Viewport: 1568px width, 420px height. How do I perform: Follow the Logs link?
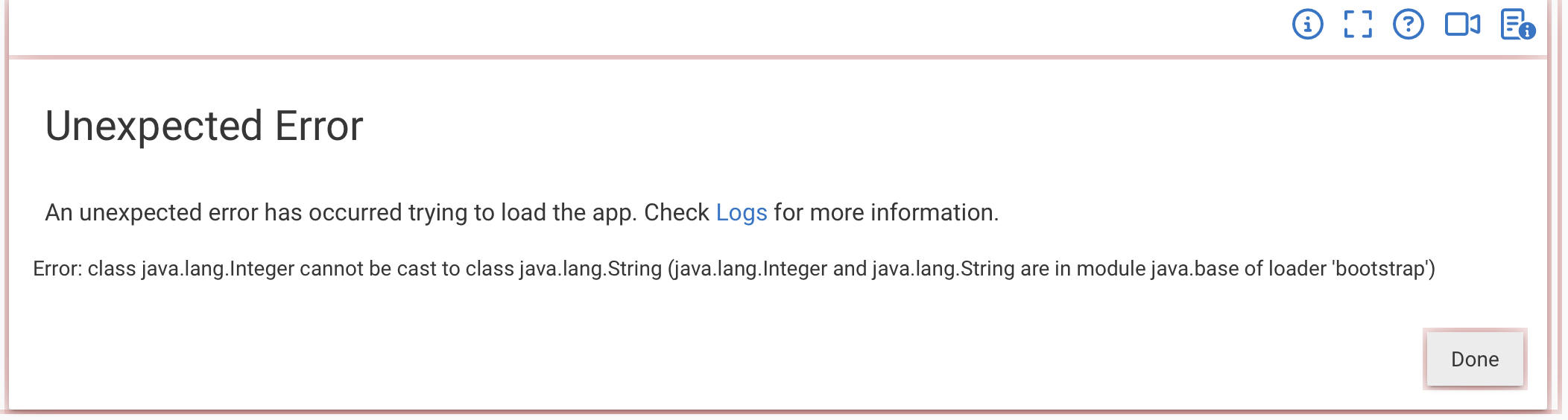click(742, 213)
